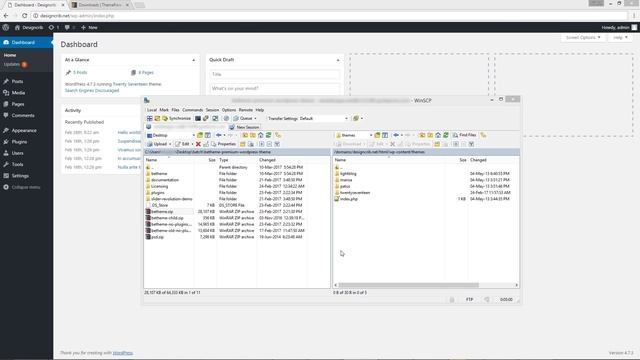Click Properties in the local panel toolbar
This screenshot has height=360, width=640.
click(223, 144)
